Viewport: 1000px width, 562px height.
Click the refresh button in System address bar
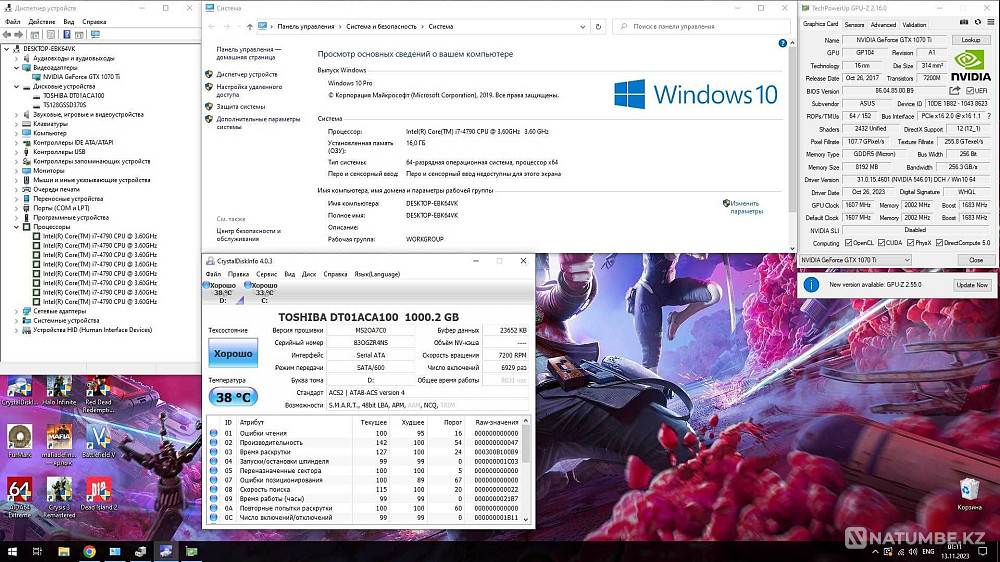[598, 27]
